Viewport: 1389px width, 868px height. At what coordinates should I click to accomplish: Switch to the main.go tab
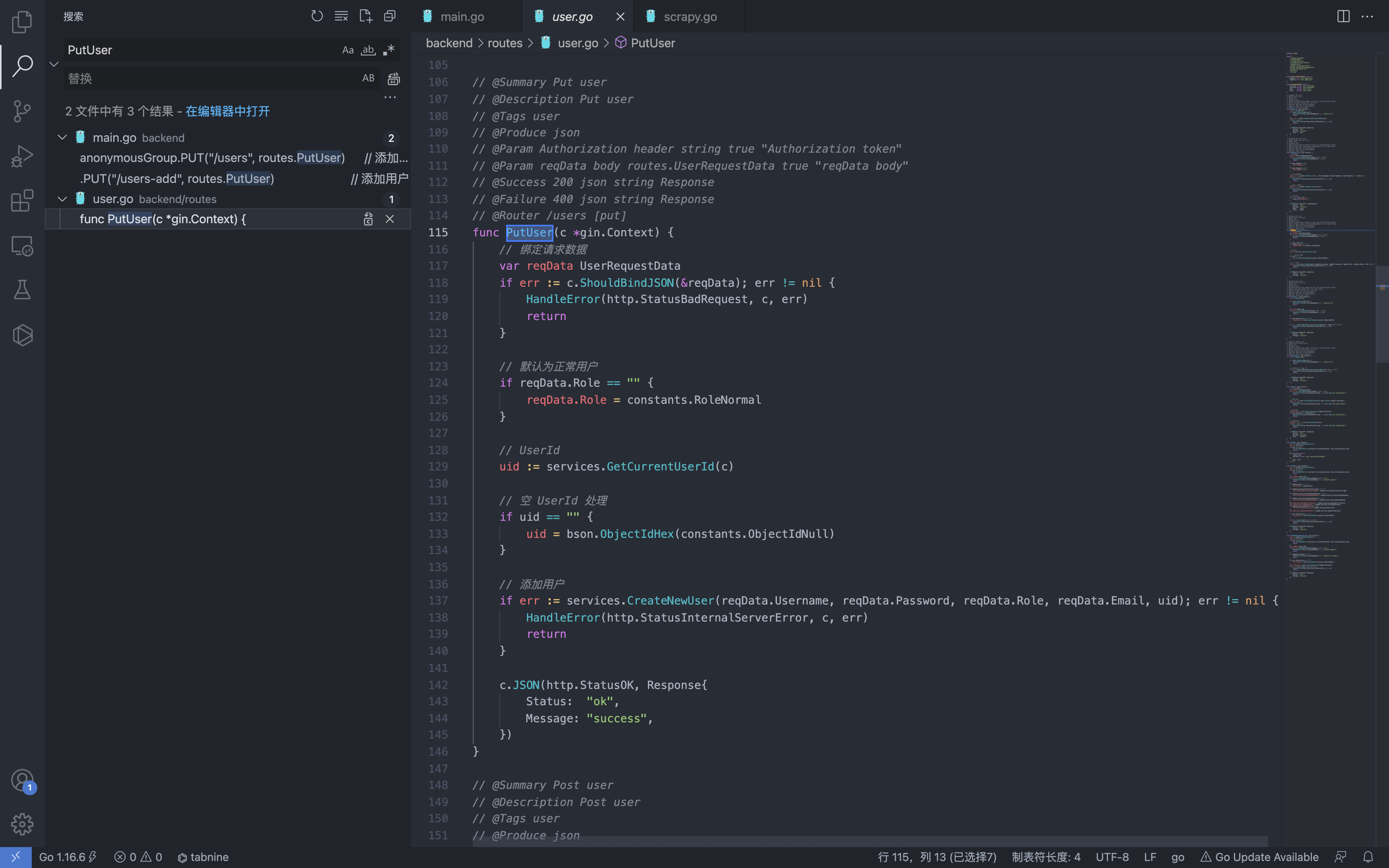462,17
